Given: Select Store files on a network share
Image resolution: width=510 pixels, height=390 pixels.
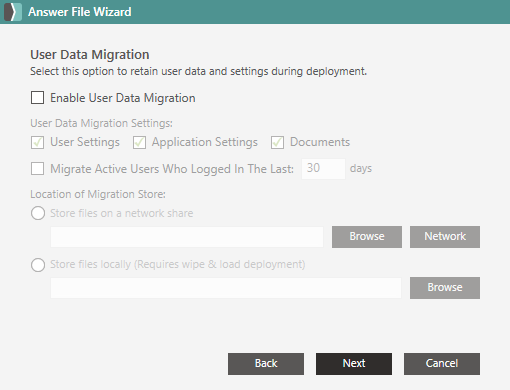Looking at the screenshot, I should click(x=38, y=213).
